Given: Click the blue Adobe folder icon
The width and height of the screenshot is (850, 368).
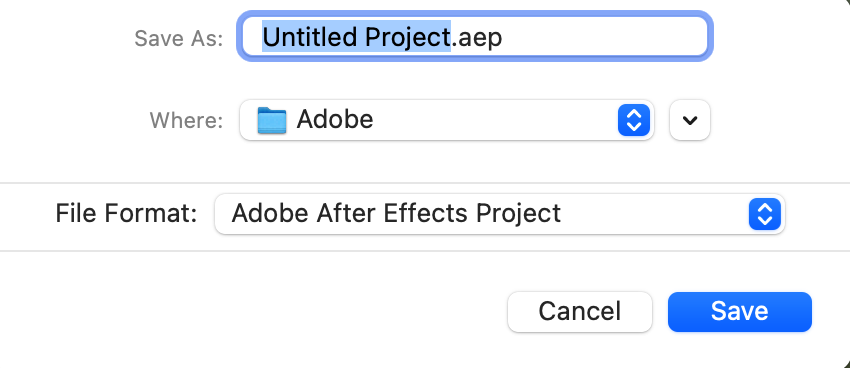Looking at the screenshot, I should [x=272, y=120].
